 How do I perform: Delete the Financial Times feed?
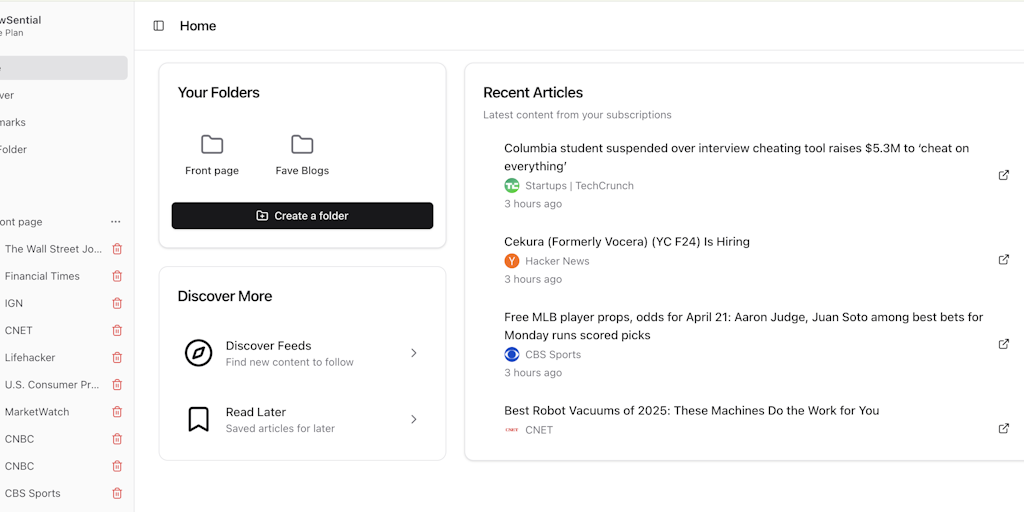pos(117,276)
